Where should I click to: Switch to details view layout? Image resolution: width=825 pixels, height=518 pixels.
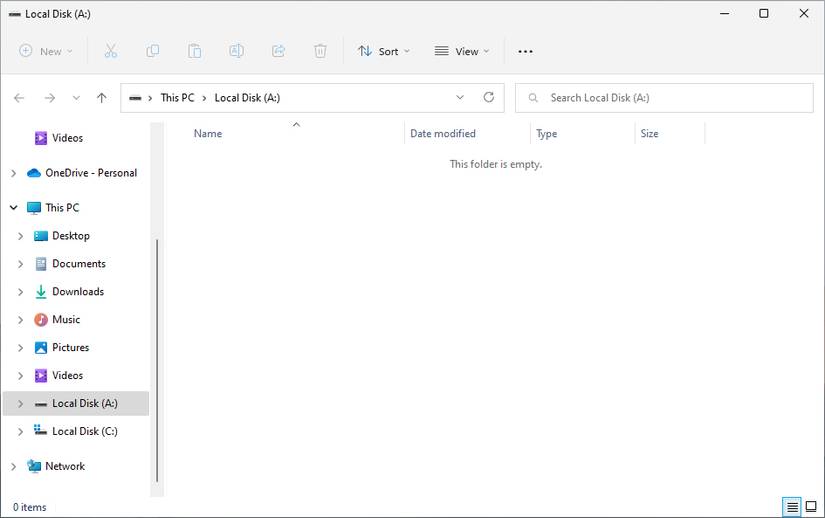[x=792, y=507]
